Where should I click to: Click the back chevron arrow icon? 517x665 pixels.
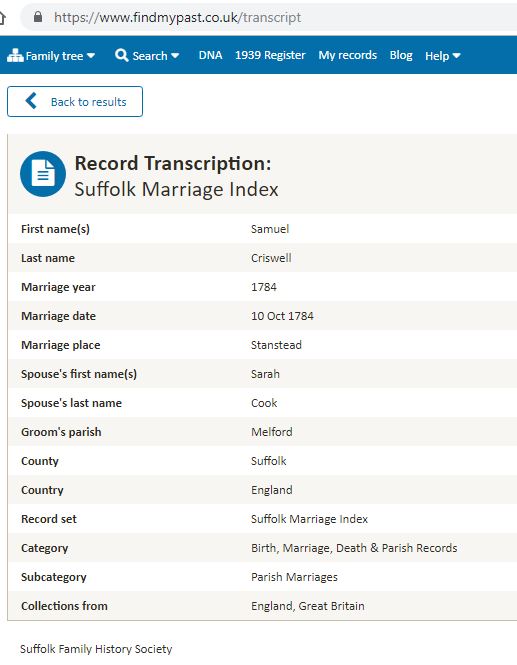coord(31,101)
